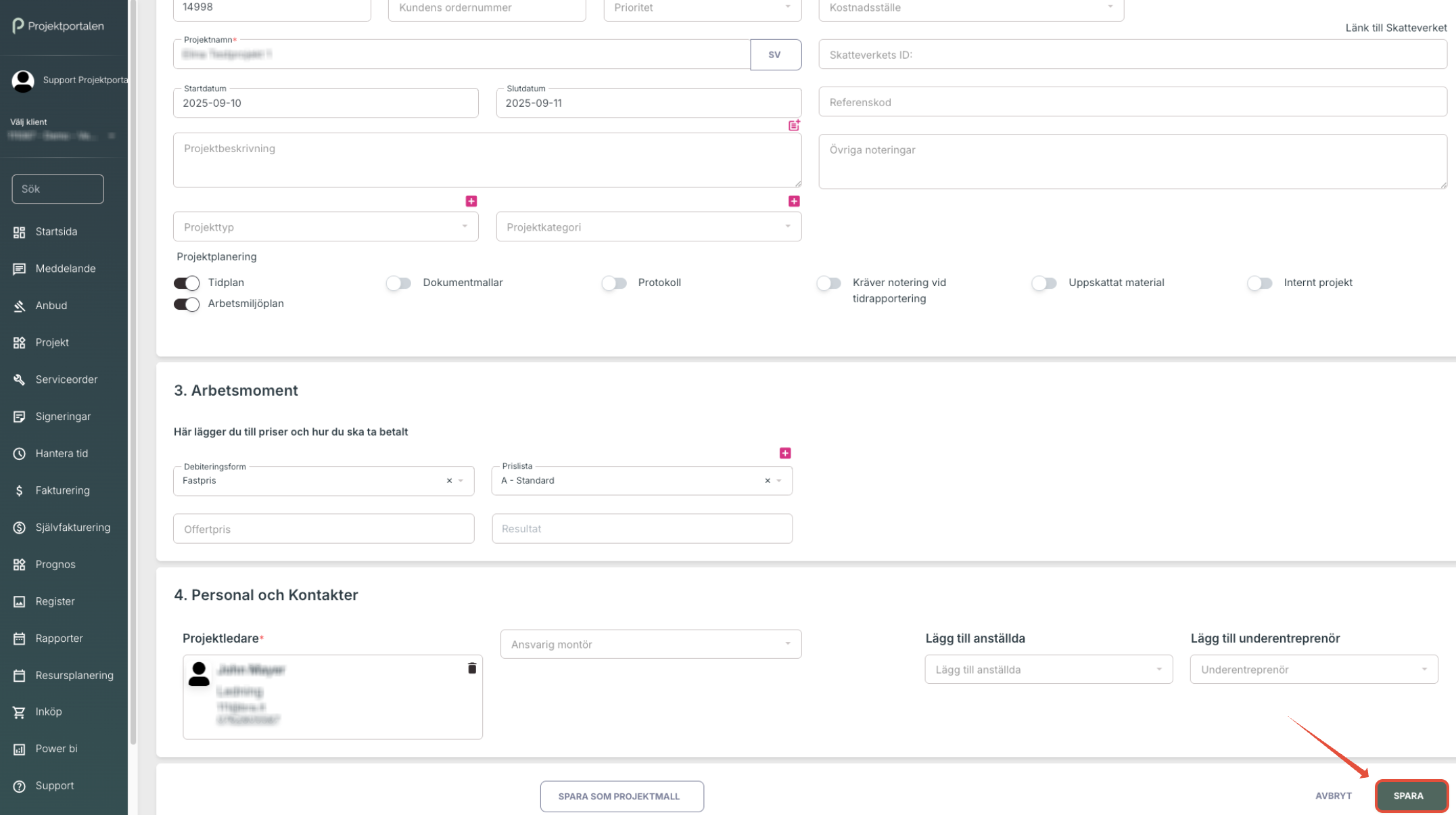Image resolution: width=1456 pixels, height=815 pixels.
Task: Click pink plus icon above Projektkategori
Action: point(794,202)
